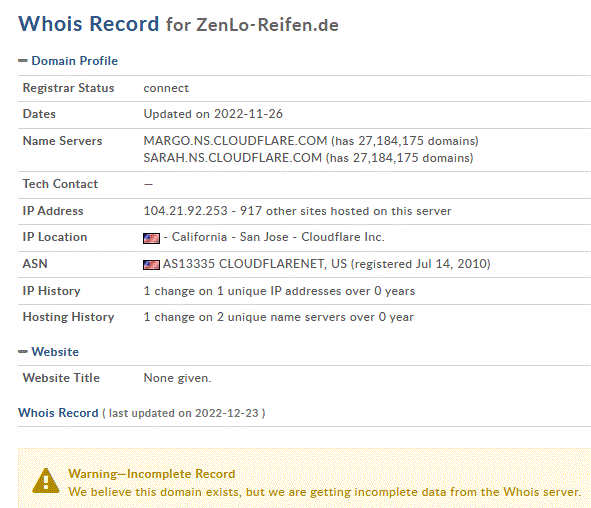The height and width of the screenshot is (508, 591).
Task: Open the 104.21.92.253 IP address
Action: coord(185,211)
